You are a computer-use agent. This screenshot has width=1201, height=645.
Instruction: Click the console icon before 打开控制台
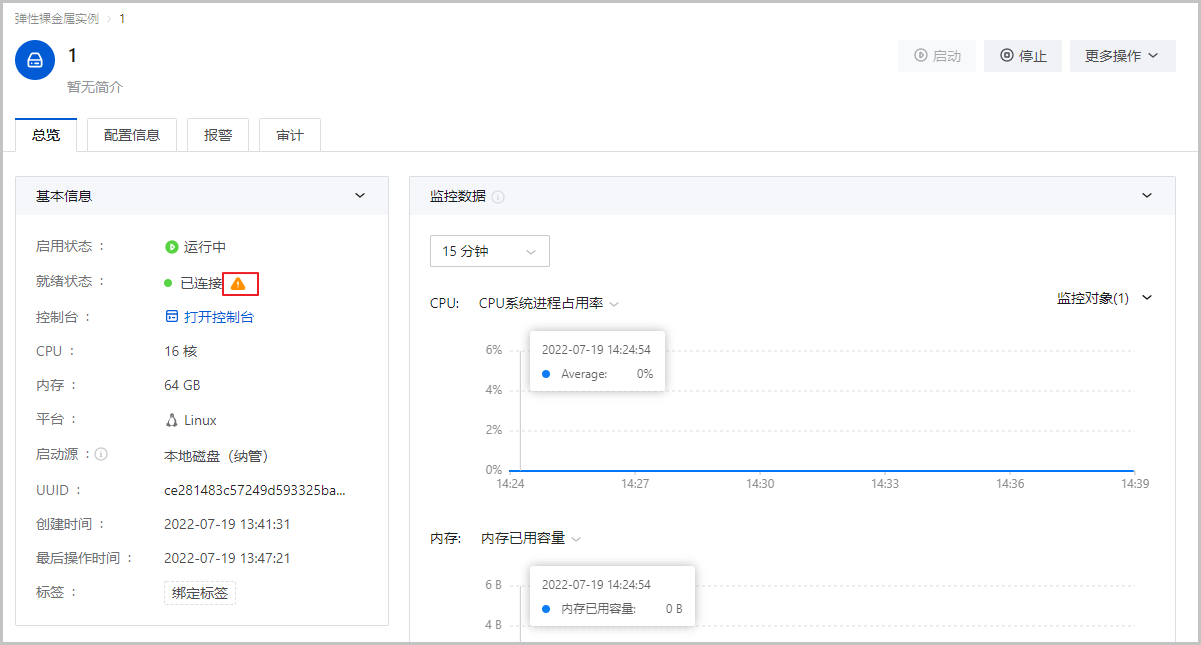[x=171, y=317]
